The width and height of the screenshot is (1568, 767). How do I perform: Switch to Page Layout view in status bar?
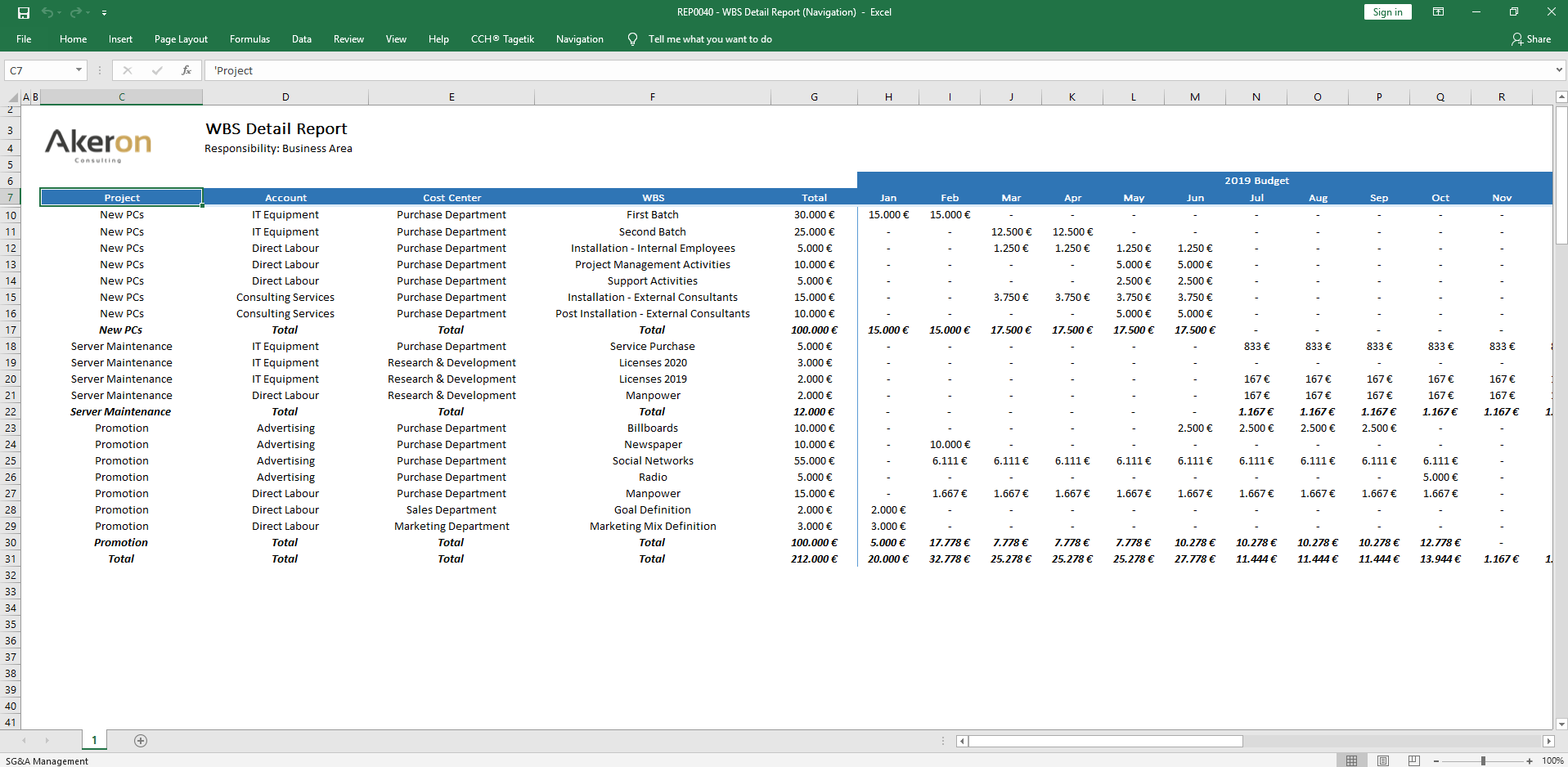pos(1382,760)
